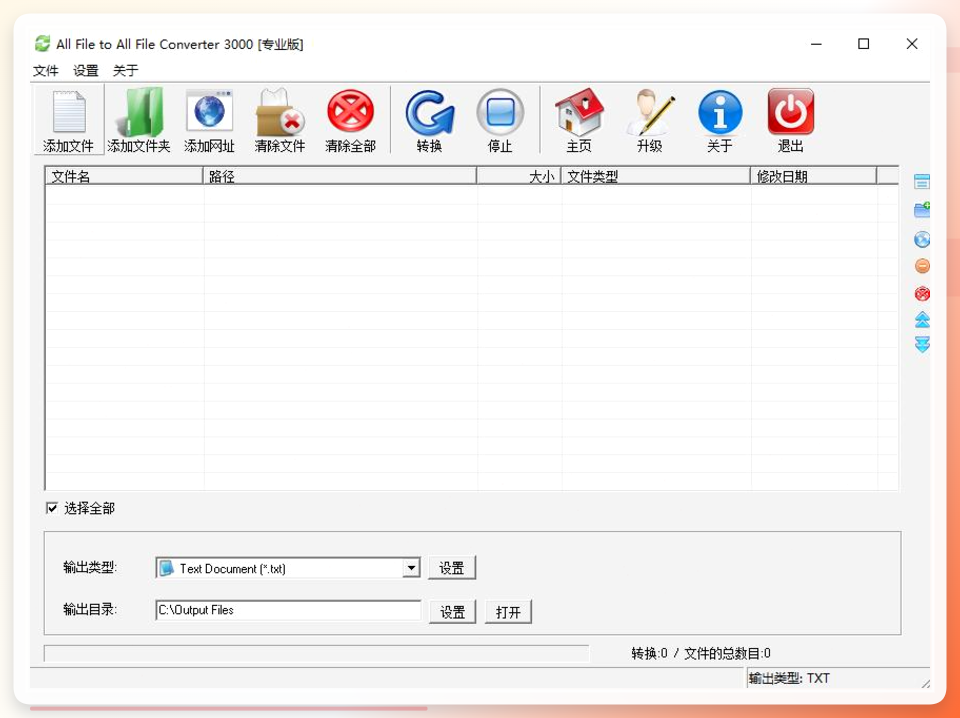Click the sidebar add-folder icon with plus
The height and width of the screenshot is (718, 960).
[x=921, y=210]
